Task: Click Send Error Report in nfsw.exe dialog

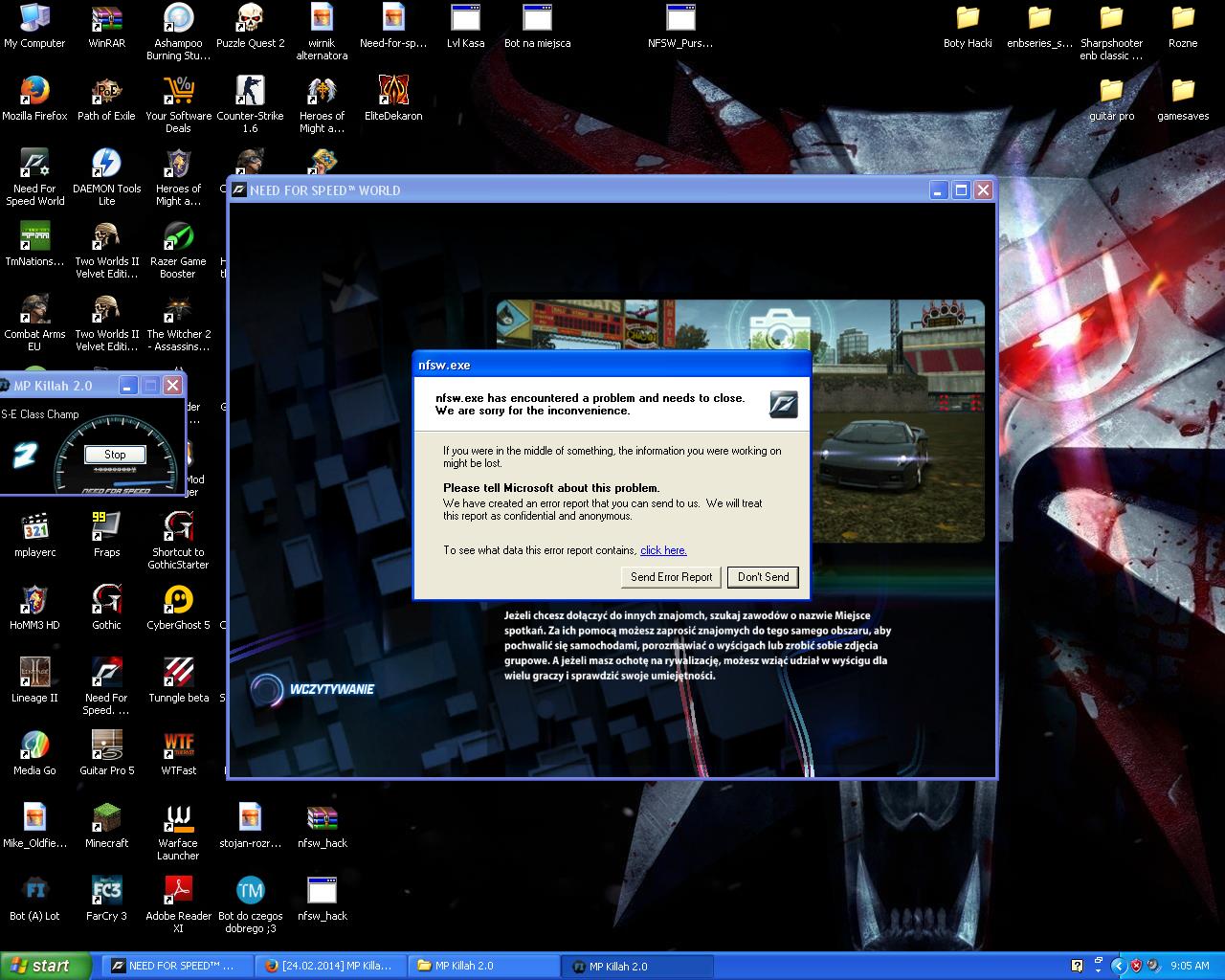Action: click(671, 577)
